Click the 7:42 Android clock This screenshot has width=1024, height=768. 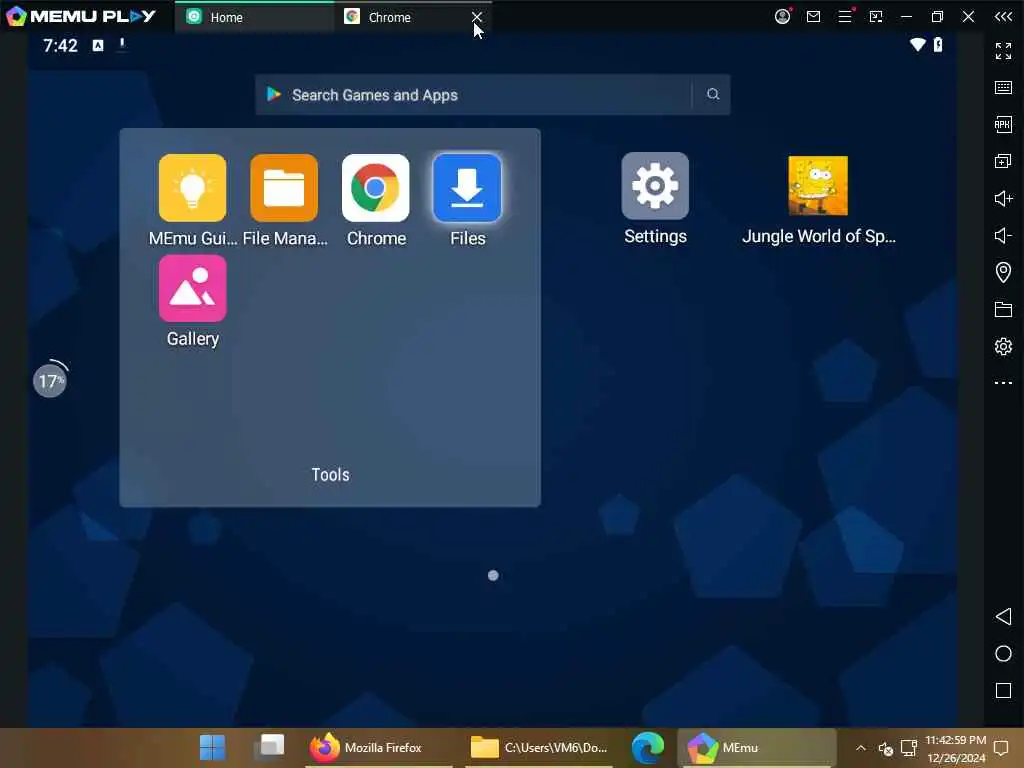coord(60,45)
